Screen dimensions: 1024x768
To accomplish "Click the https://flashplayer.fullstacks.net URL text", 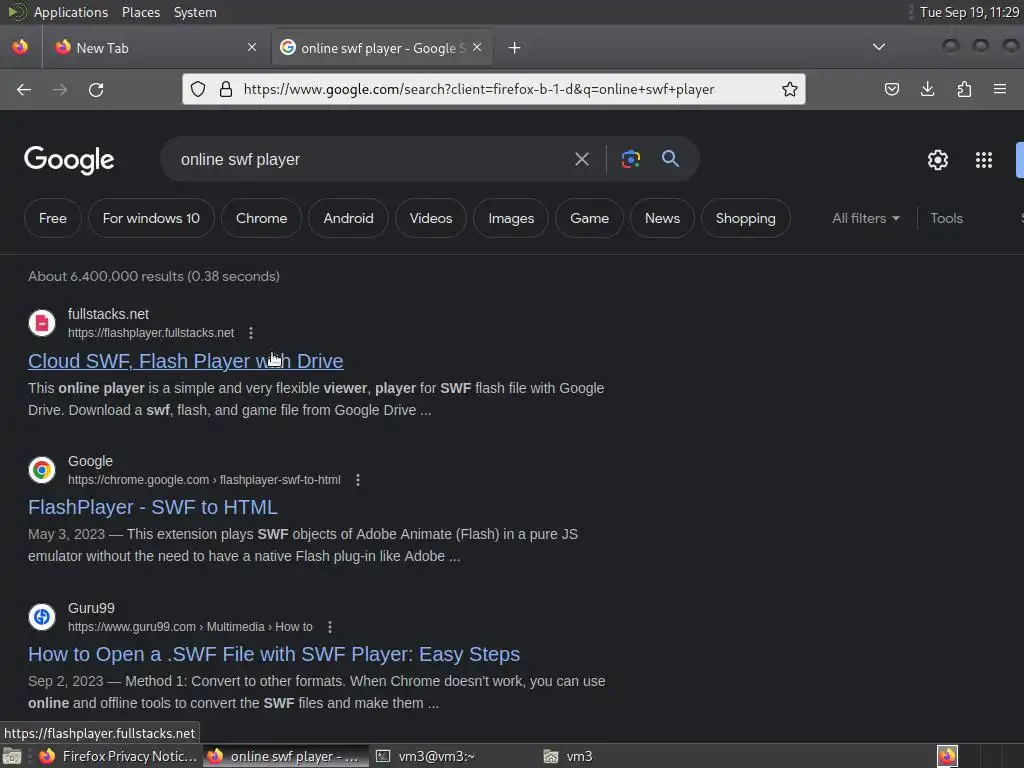I will [x=151, y=333].
